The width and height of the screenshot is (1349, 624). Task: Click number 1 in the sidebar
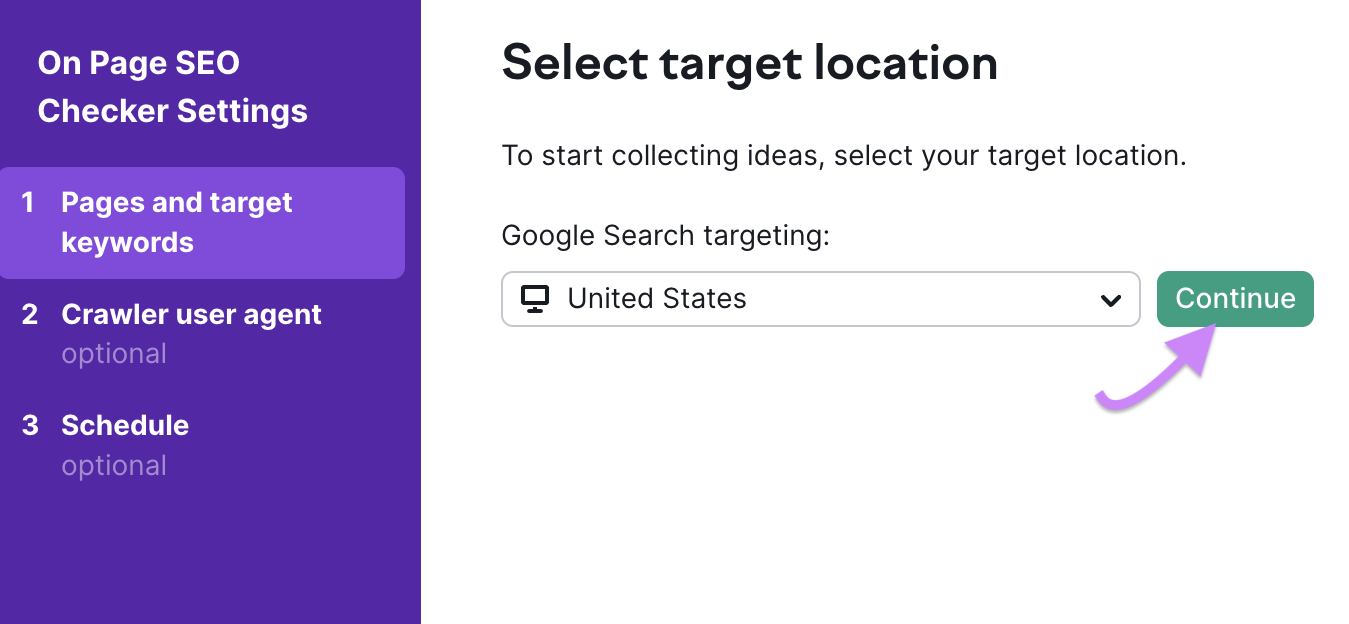(x=28, y=202)
